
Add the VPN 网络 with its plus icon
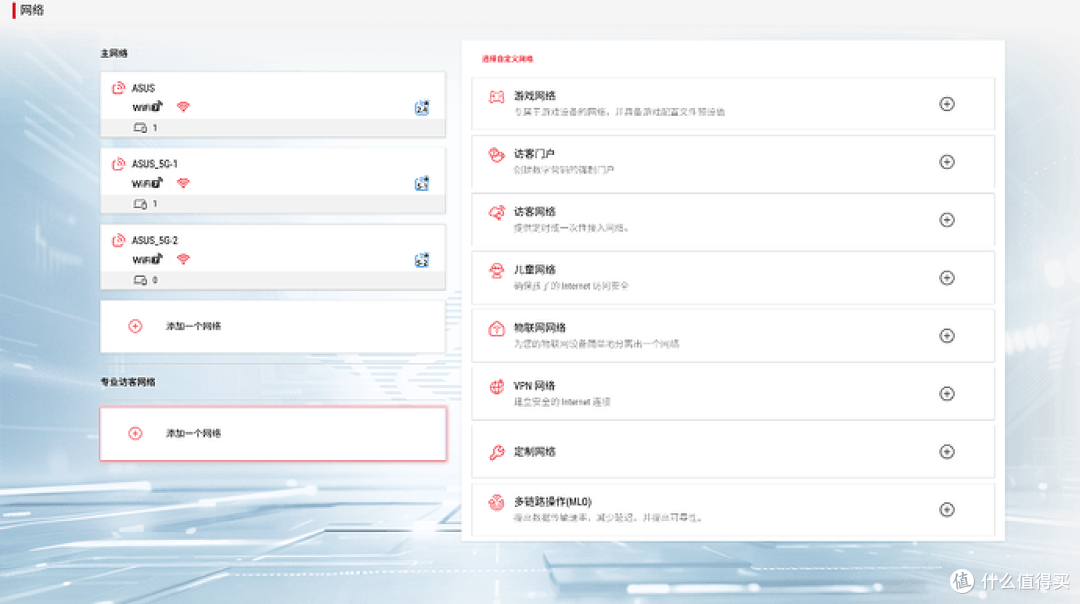click(947, 393)
